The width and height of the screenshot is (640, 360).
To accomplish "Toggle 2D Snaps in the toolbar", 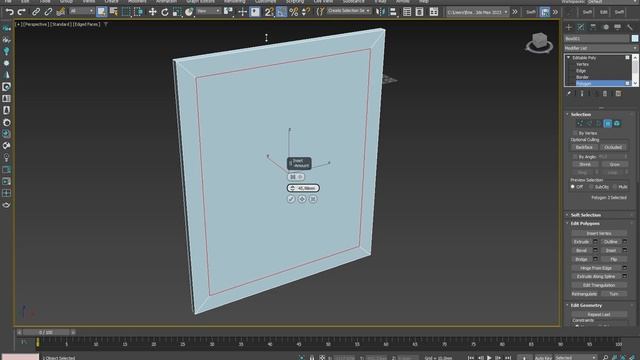I will [269, 12].
